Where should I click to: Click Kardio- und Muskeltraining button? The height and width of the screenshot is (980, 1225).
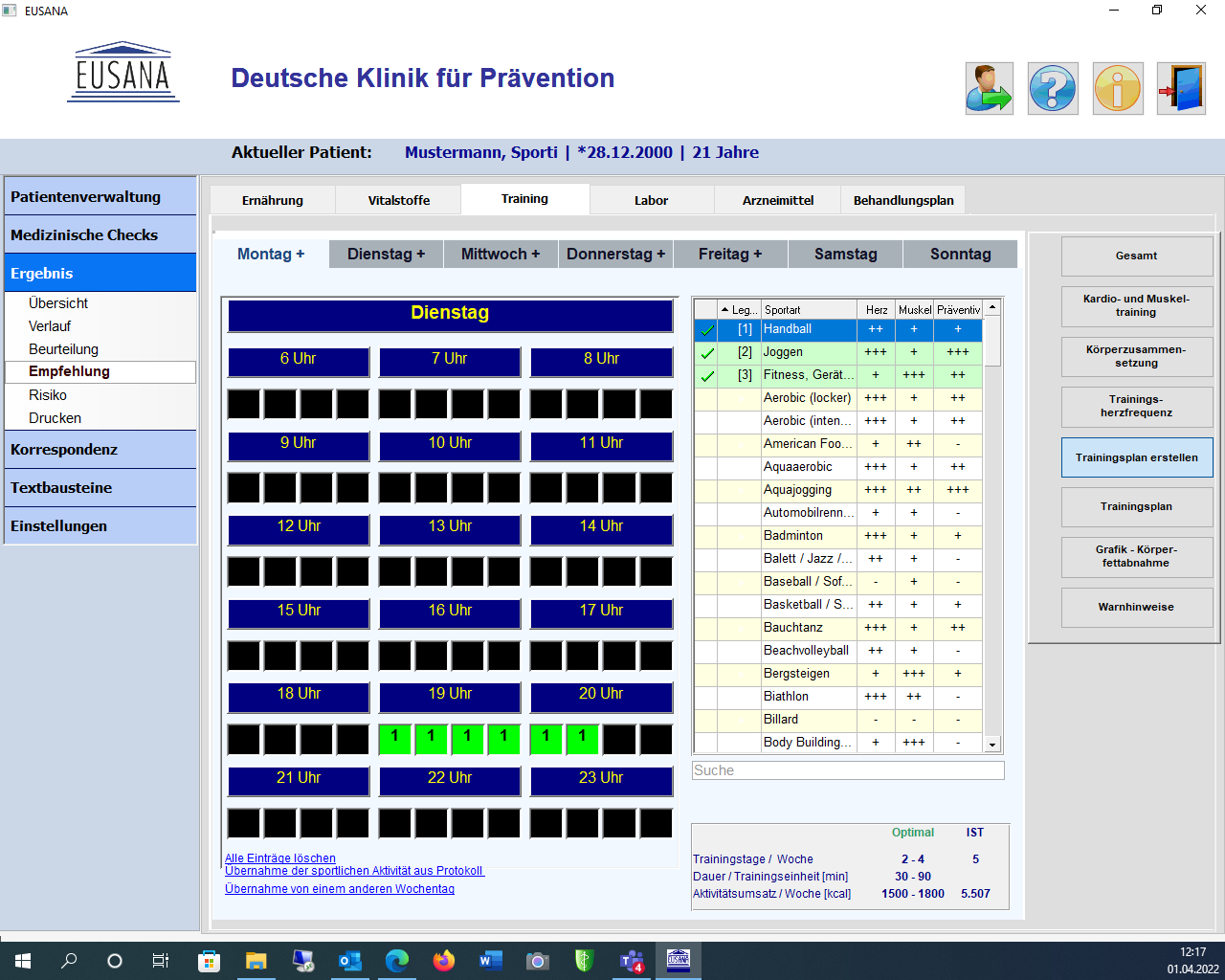1137,306
